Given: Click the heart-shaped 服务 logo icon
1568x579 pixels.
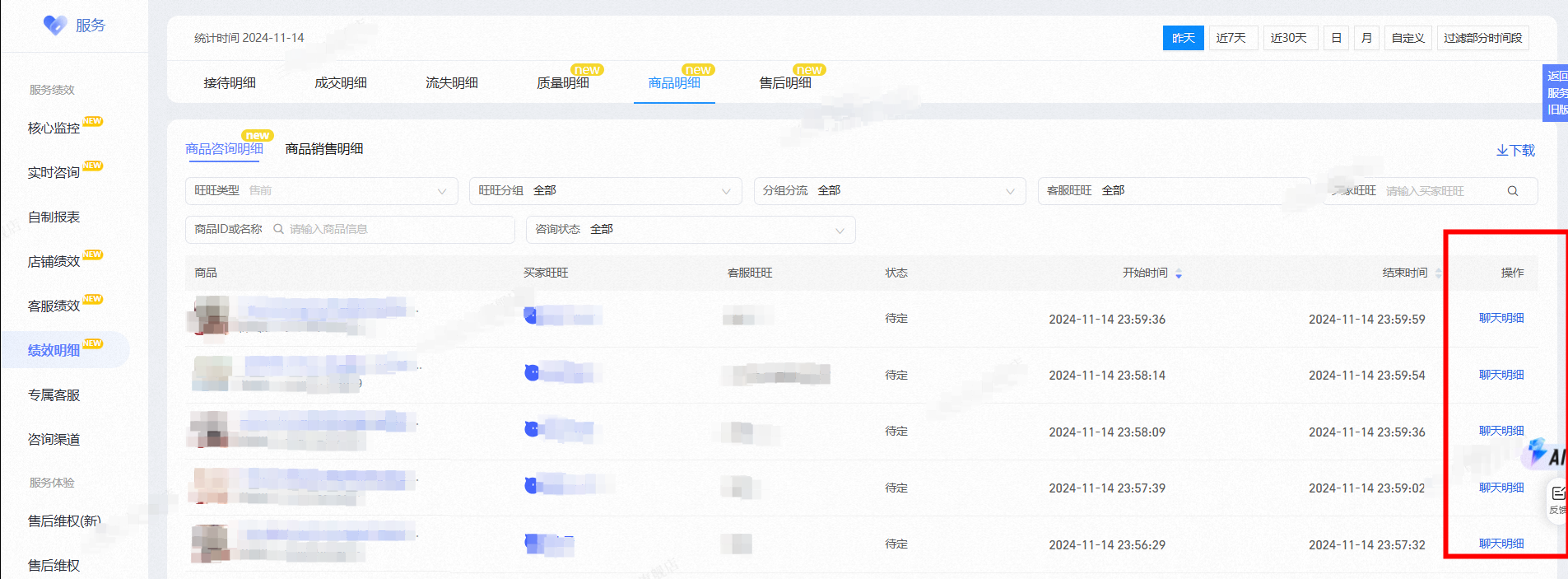Looking at the screenshot, I should [x=55, y=26].
